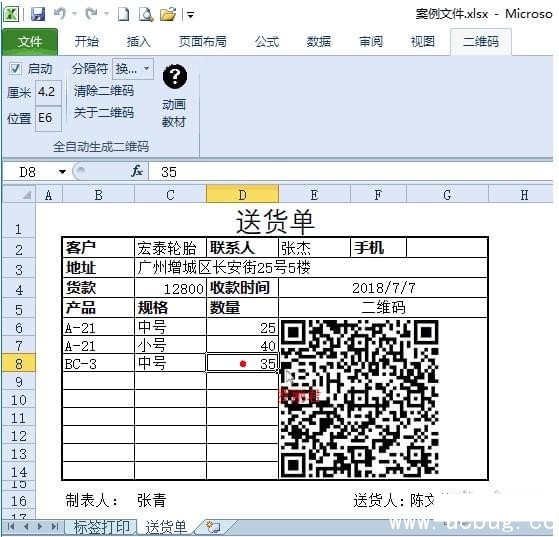This screenshot has height=537, width=559.
Task: Go to first sheet navigation arrow
Action: 11,527
